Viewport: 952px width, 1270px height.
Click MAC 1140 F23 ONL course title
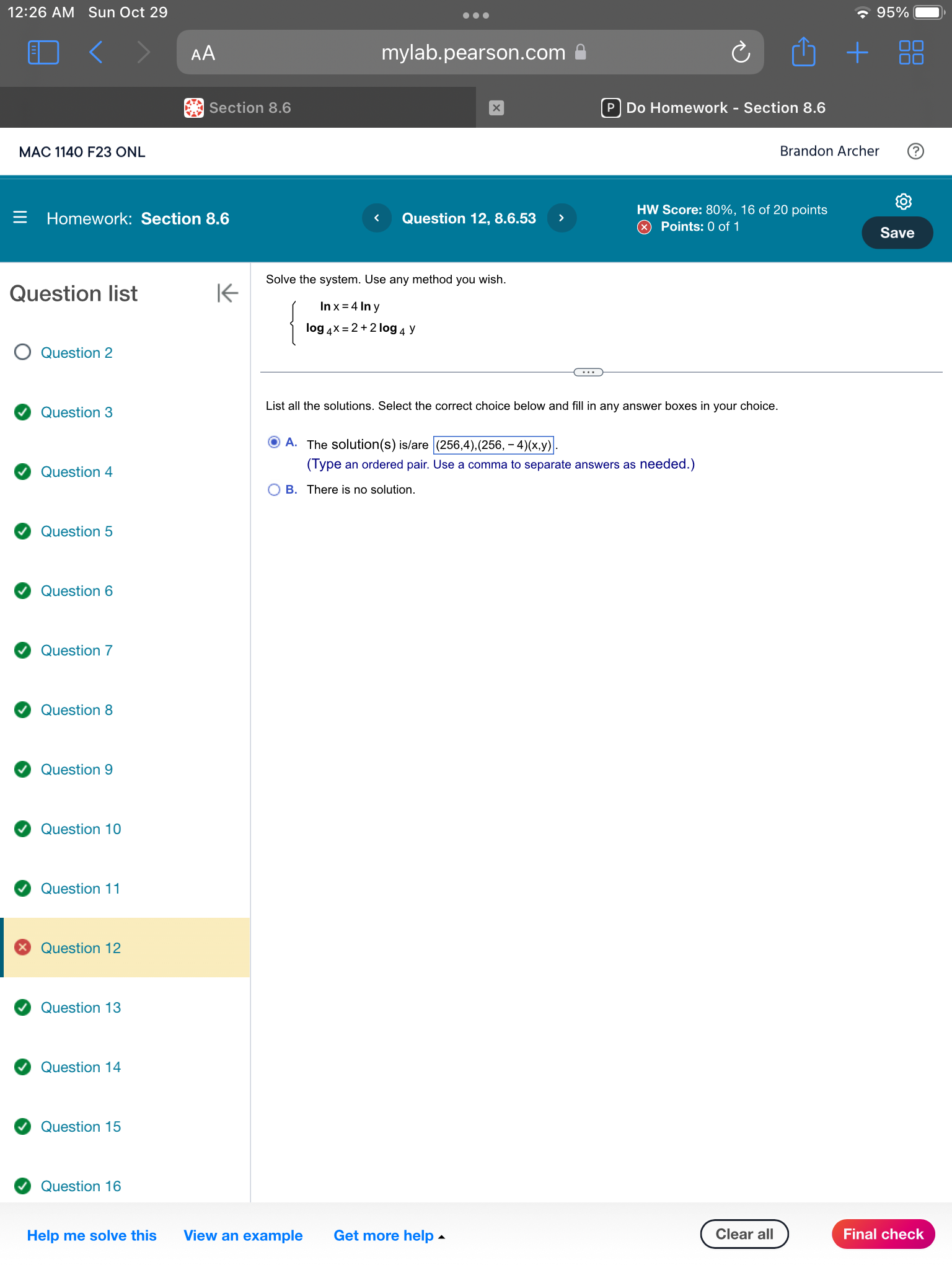tap(82, 152)
